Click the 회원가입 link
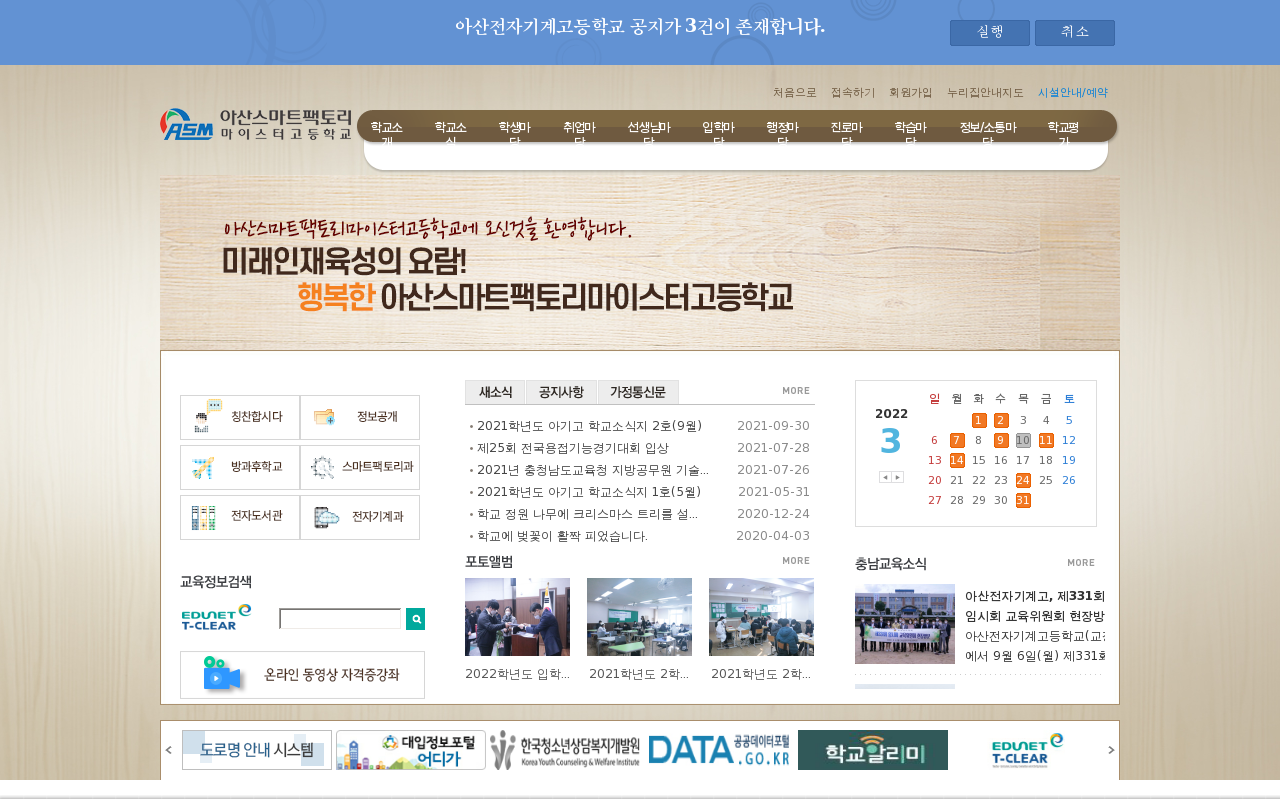The width and height of the screenshot is (1280, 800). pyautogui.click(x=911, y=92)
